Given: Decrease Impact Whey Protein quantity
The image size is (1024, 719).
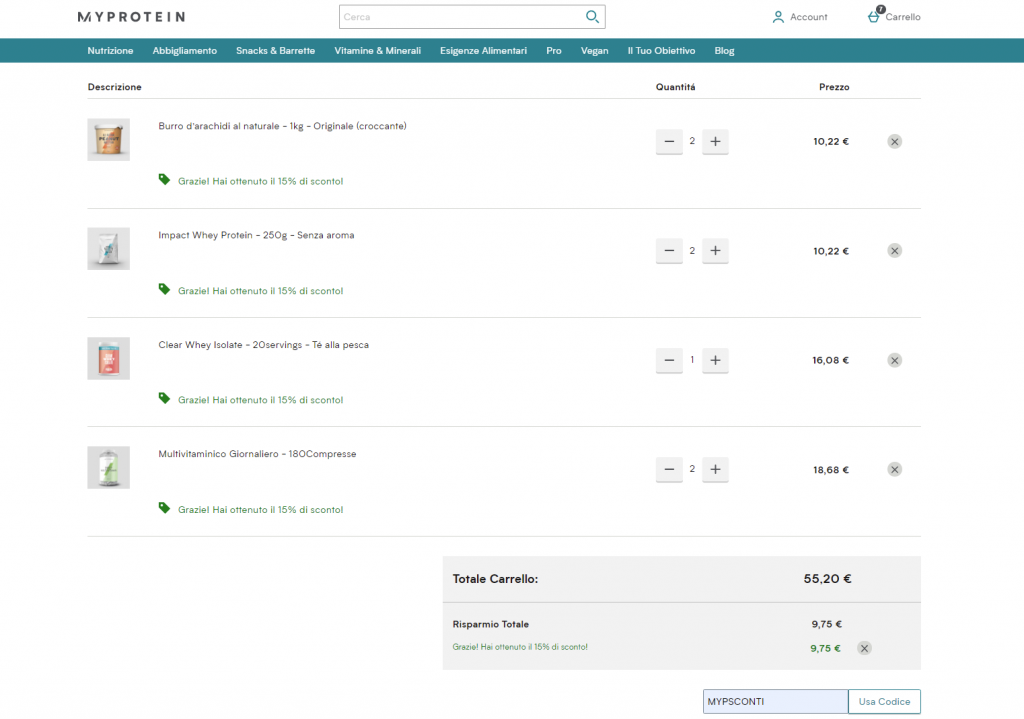Looking at the screenshot, I should click(669, 251).
